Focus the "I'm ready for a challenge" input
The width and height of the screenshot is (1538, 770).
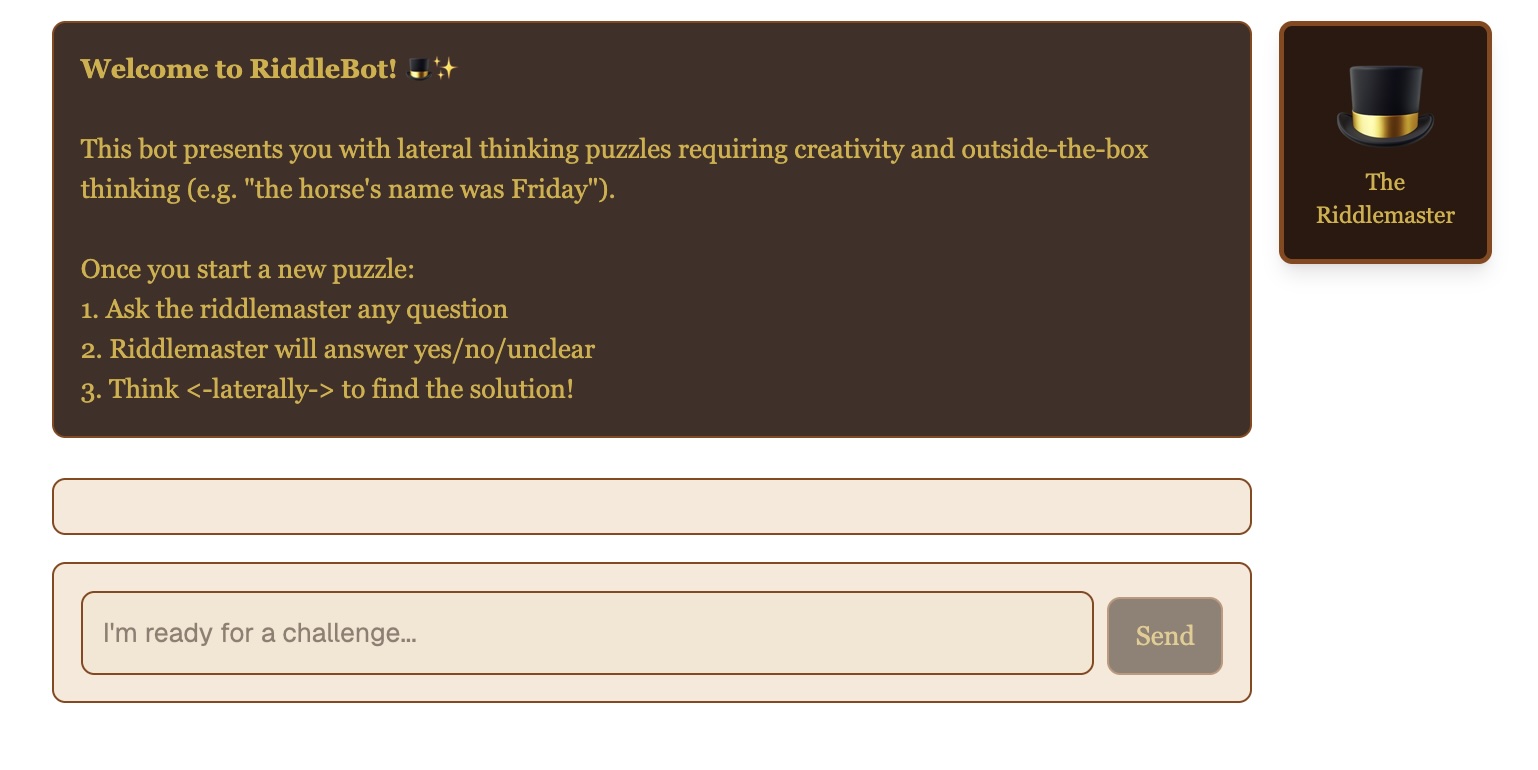(x=587, y=633)
